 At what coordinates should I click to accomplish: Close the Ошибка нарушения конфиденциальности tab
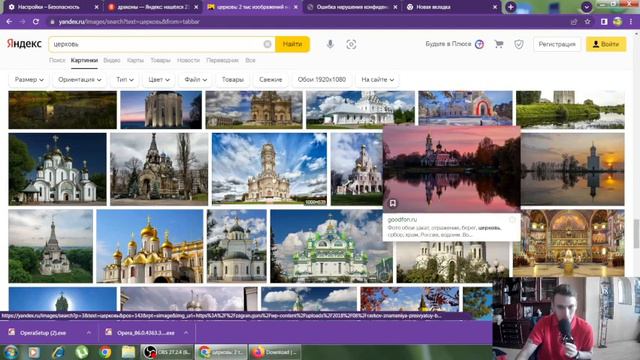pyautogui.click(x=395, y=7)
